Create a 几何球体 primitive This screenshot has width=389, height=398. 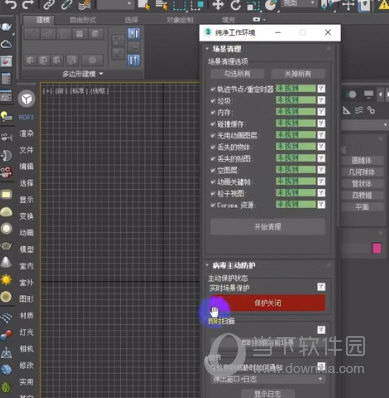pos(362,172)
